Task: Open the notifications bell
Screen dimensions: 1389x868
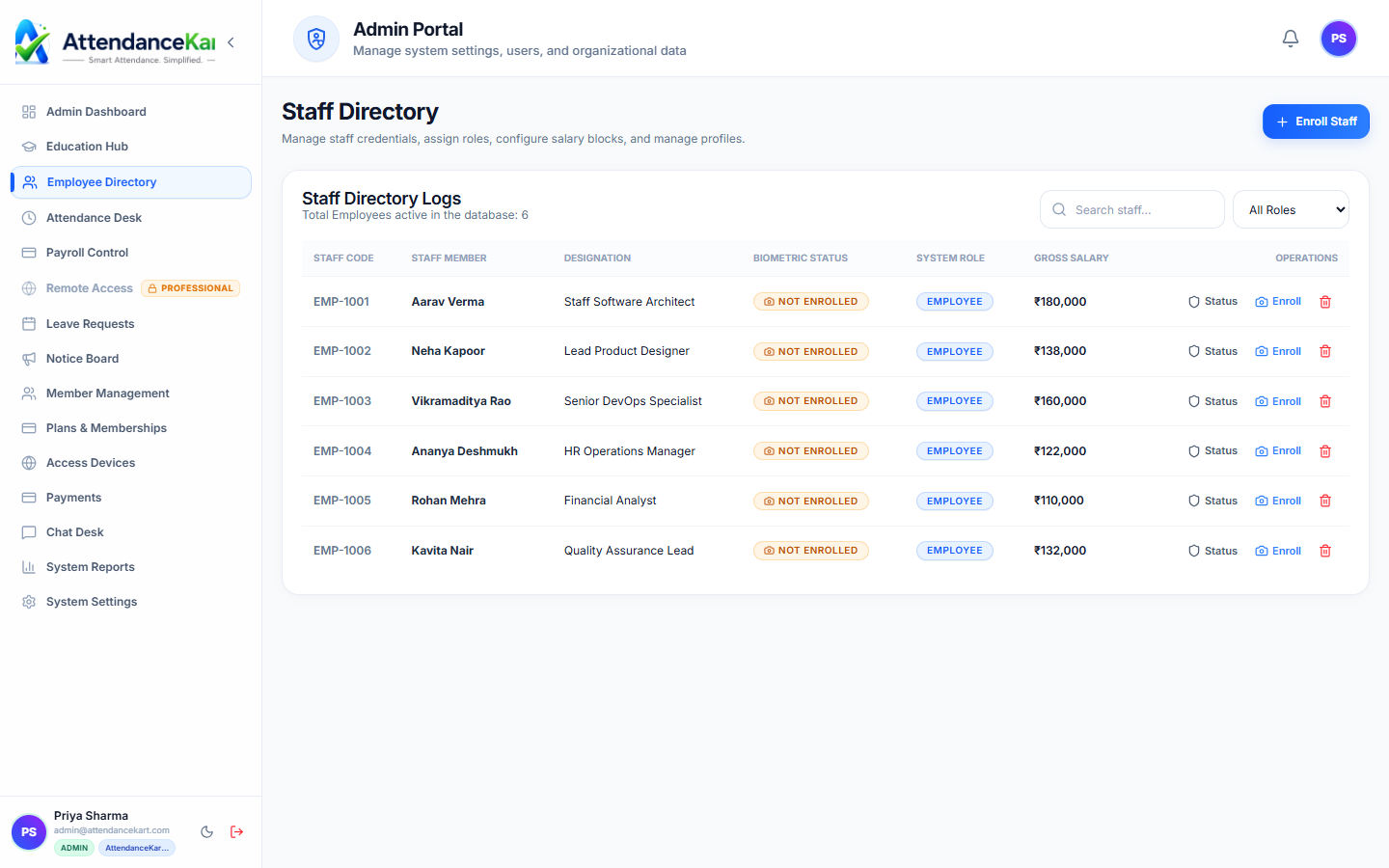Action: pos(1290,39)
